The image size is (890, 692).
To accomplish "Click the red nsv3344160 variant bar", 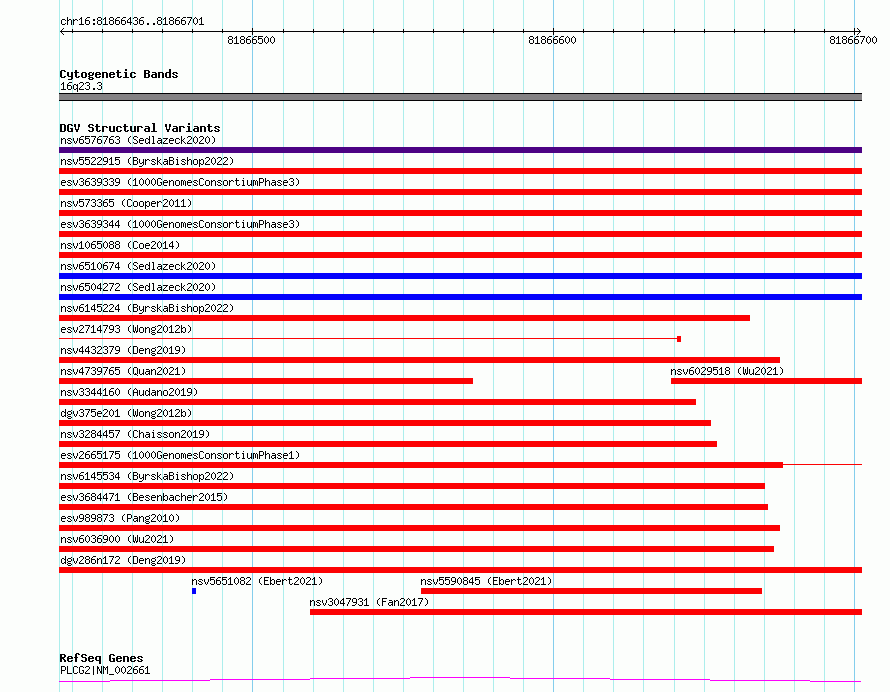I will (x=377, y=402).
